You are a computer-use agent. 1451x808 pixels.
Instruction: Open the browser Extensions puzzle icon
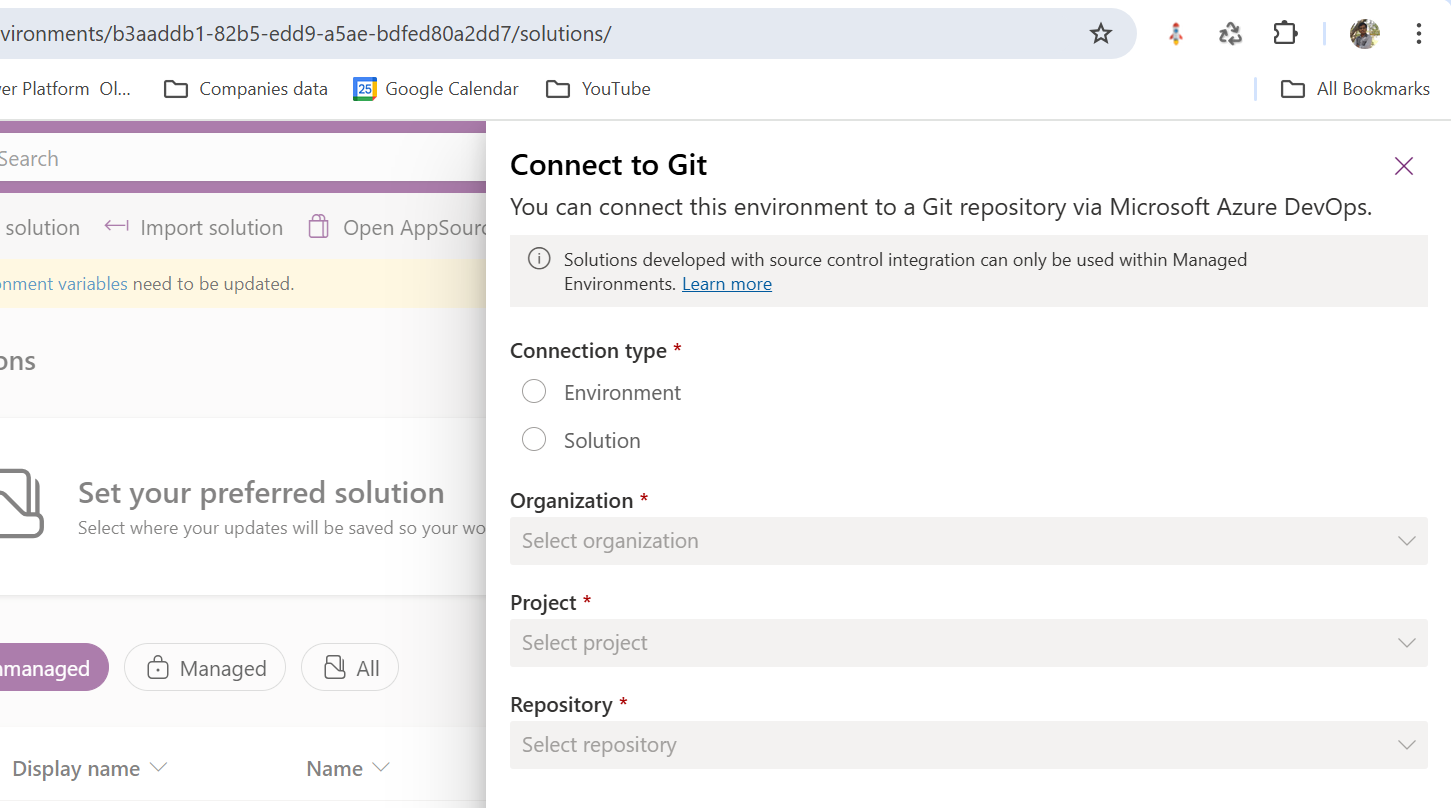1285,34
